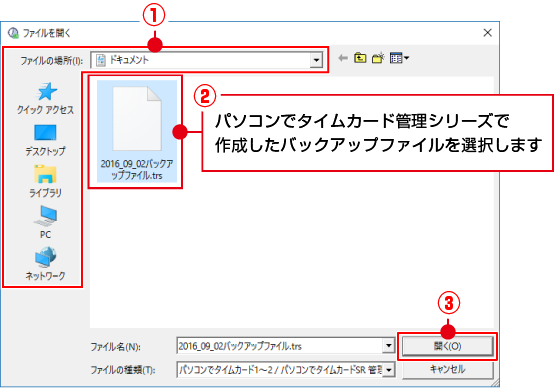Expand the ファイル名 dropdown arrow
Image resolution: width=555 pixels, height=389 pixels.
pyautogui.click(x=389, y=346)
